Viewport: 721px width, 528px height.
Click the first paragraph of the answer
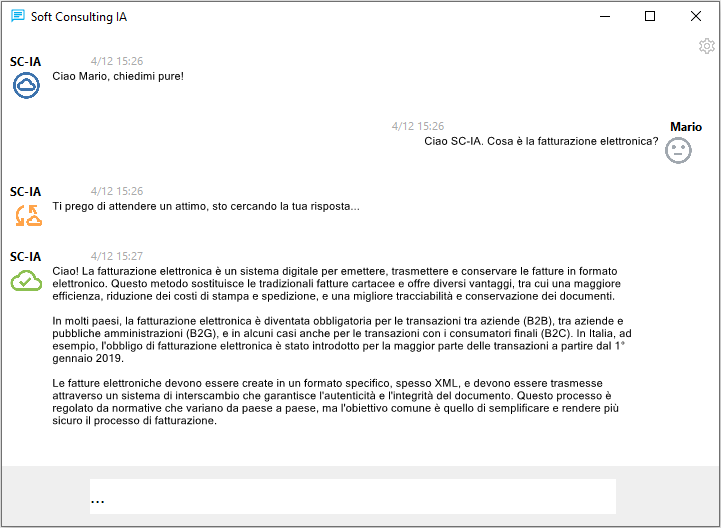(337, 283)
